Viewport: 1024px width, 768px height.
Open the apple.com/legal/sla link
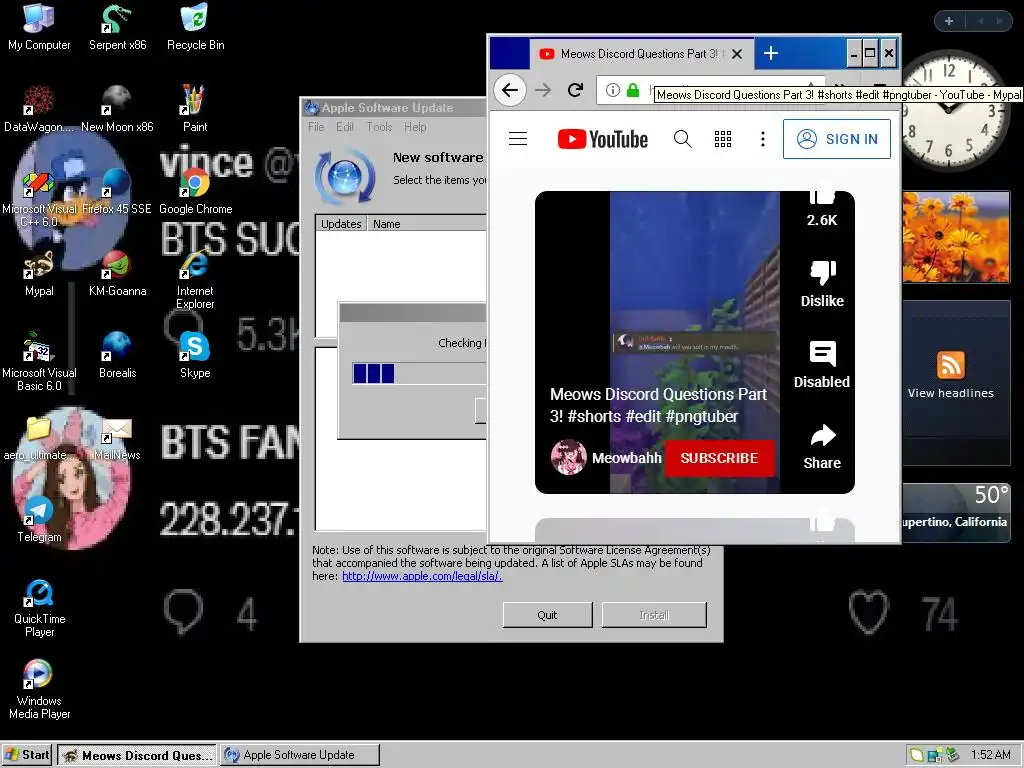tap(422, 576)
